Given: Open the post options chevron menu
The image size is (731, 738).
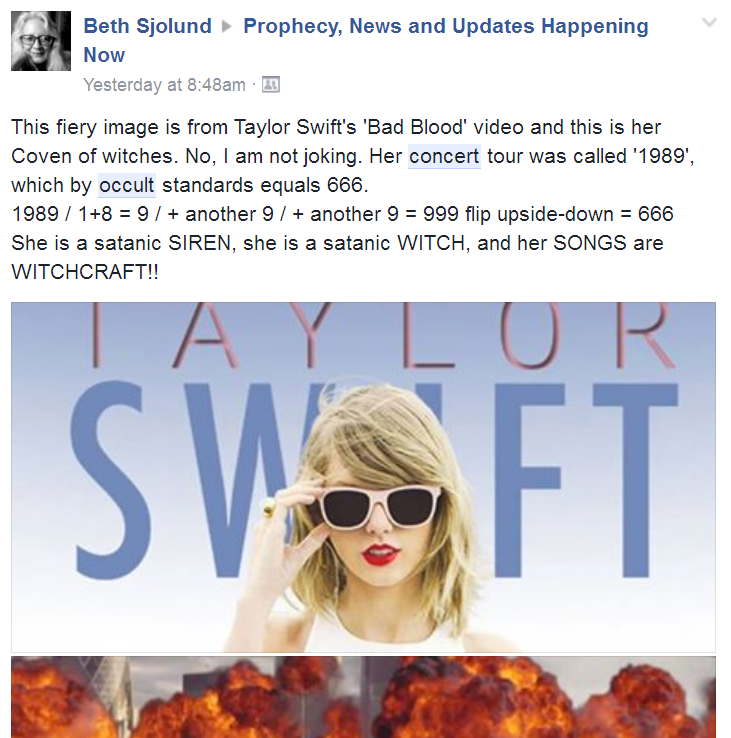Looking at the screenshot, I should point(709,22).
